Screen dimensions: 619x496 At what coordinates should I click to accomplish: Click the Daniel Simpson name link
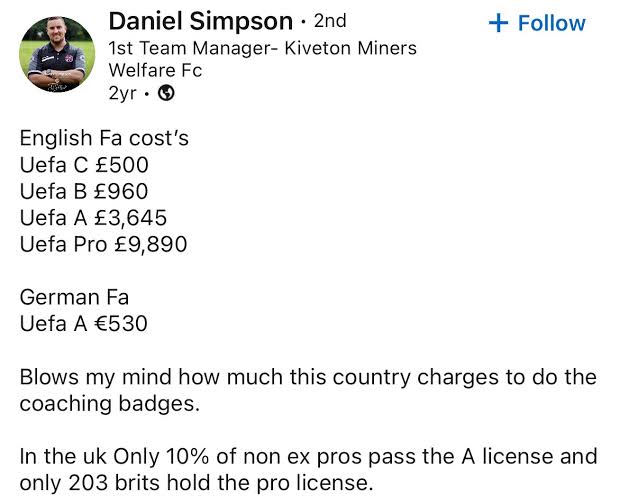(201, 21)
